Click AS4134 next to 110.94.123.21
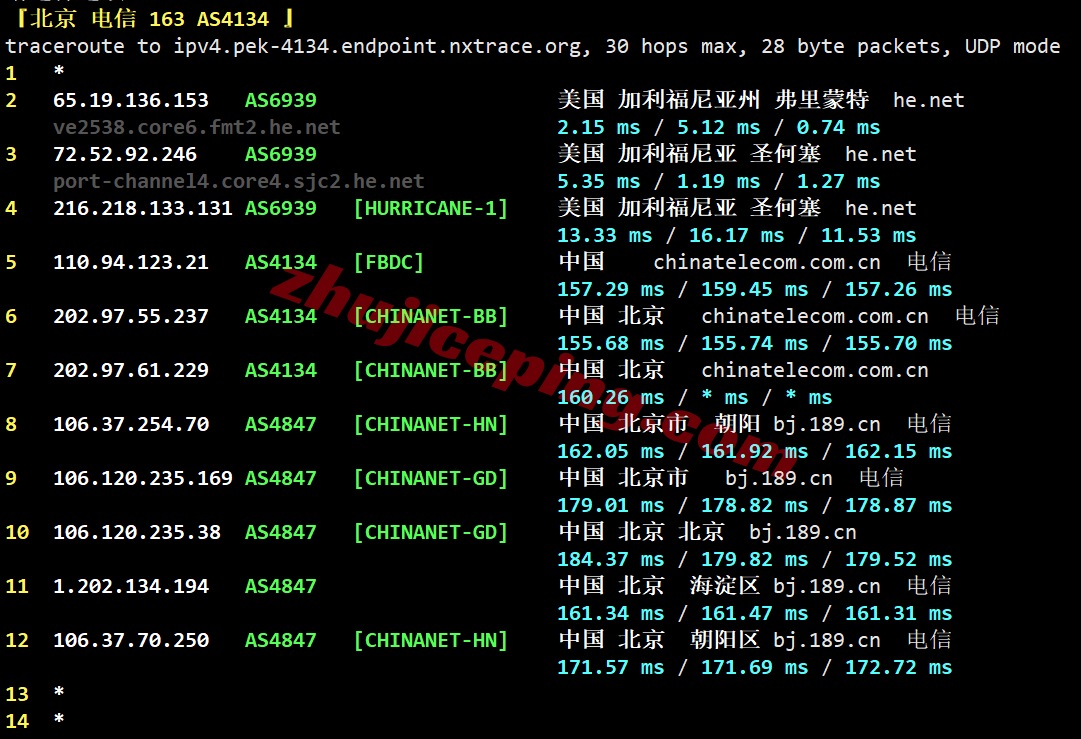The image size is (1081, 739). [x=281, y=263]
